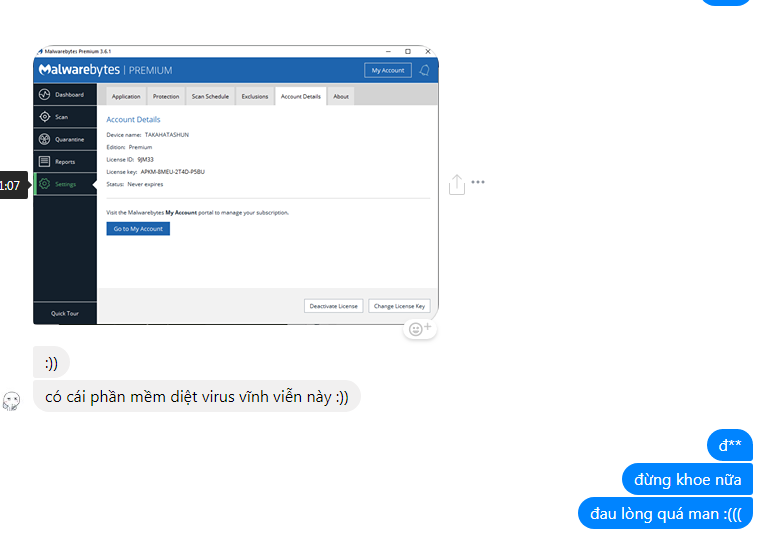Click the Malwarebytes logo in the header
The width and height of the screenshot is (761, 548).
coord(80,70)
